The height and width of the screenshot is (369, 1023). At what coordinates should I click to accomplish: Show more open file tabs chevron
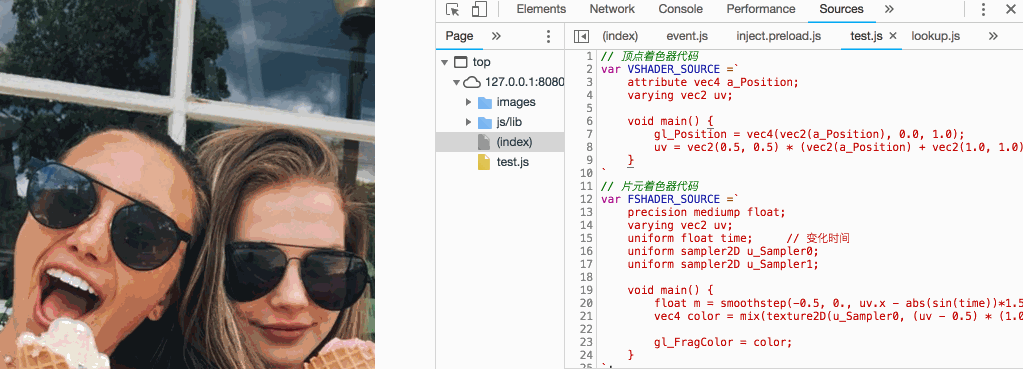coord(993,36)
